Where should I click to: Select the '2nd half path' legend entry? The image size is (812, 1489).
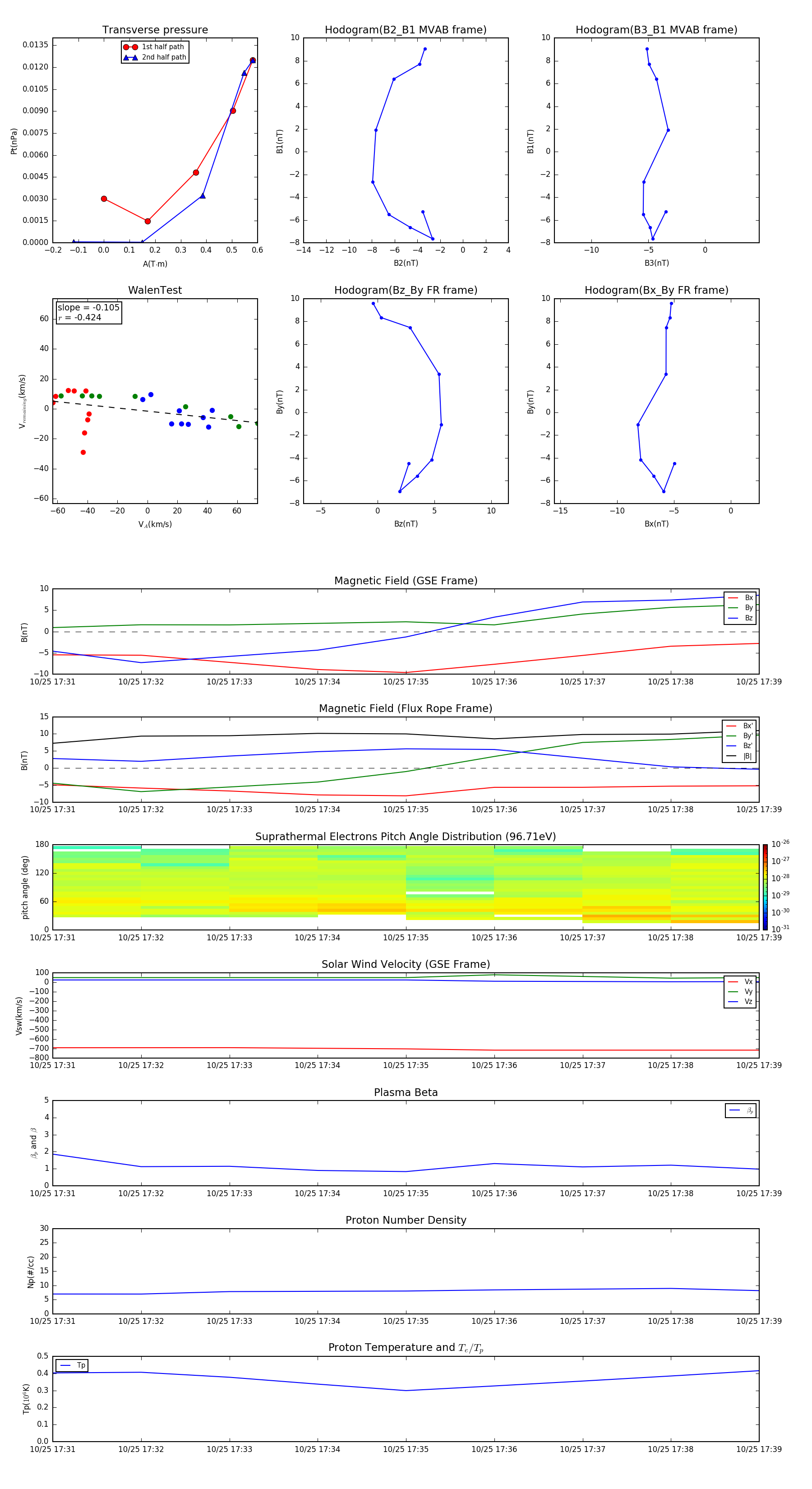154,57
